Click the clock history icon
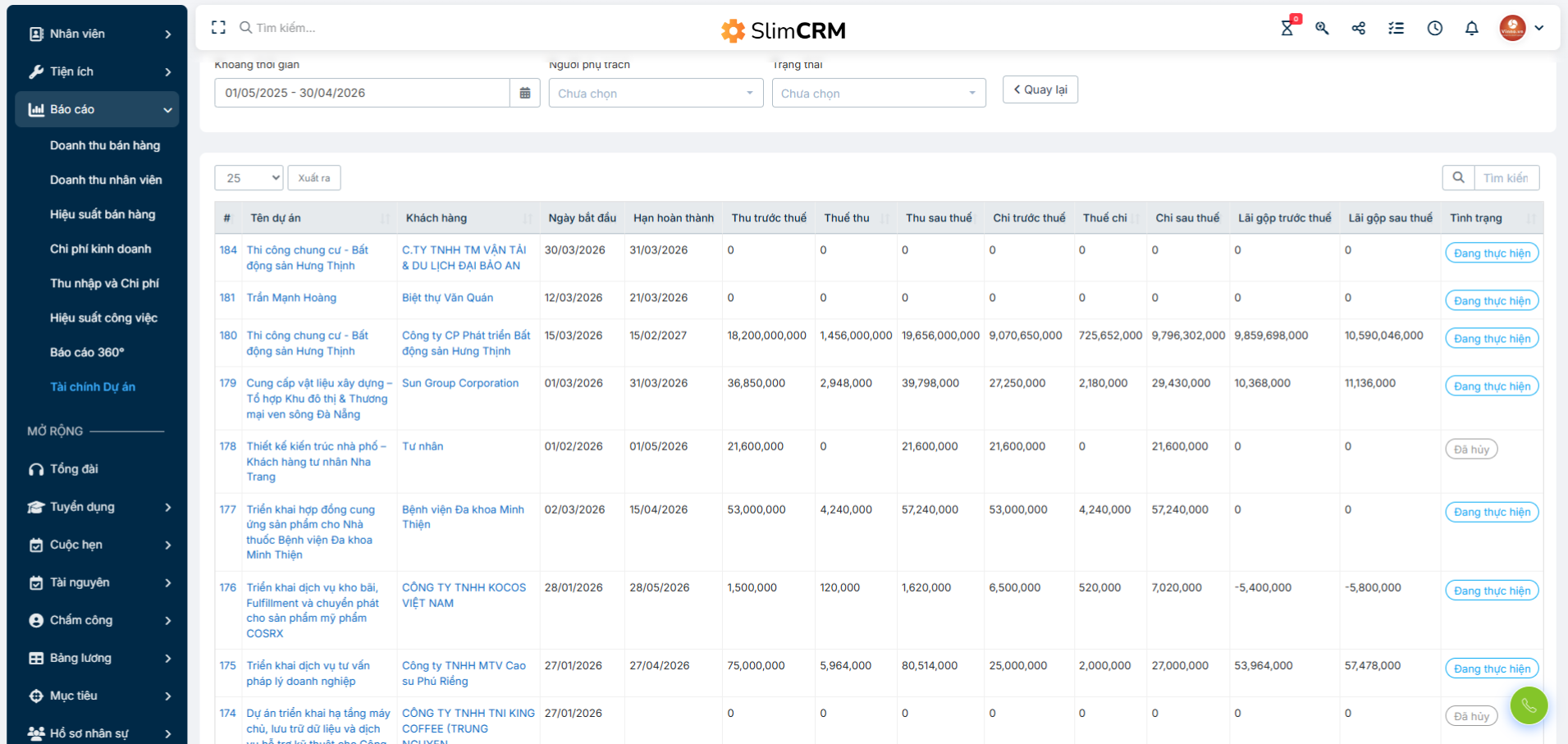The height and width of the screenshot is (744, 1568). pyautogui.click(x=1434, y=29)
